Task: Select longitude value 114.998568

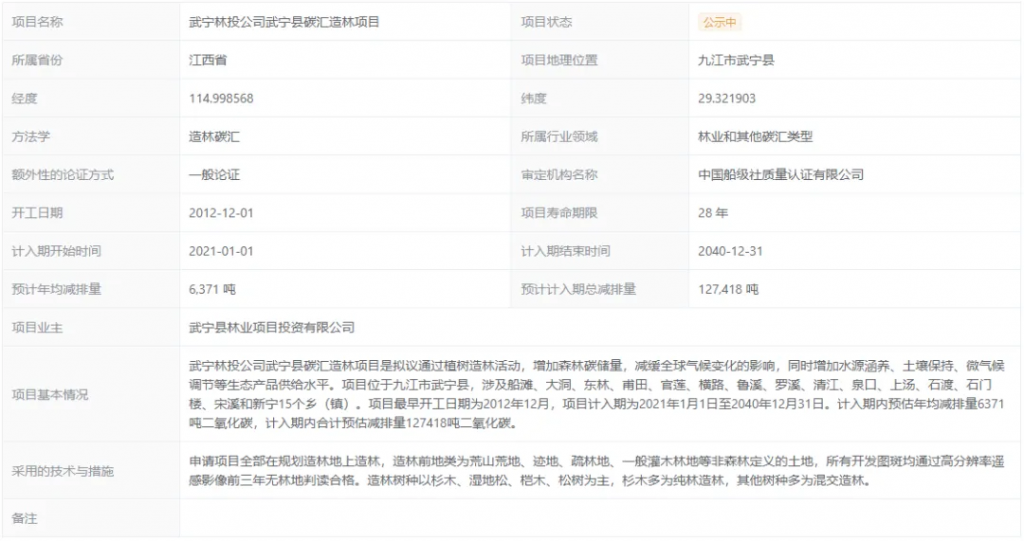Action: point(221,98)
